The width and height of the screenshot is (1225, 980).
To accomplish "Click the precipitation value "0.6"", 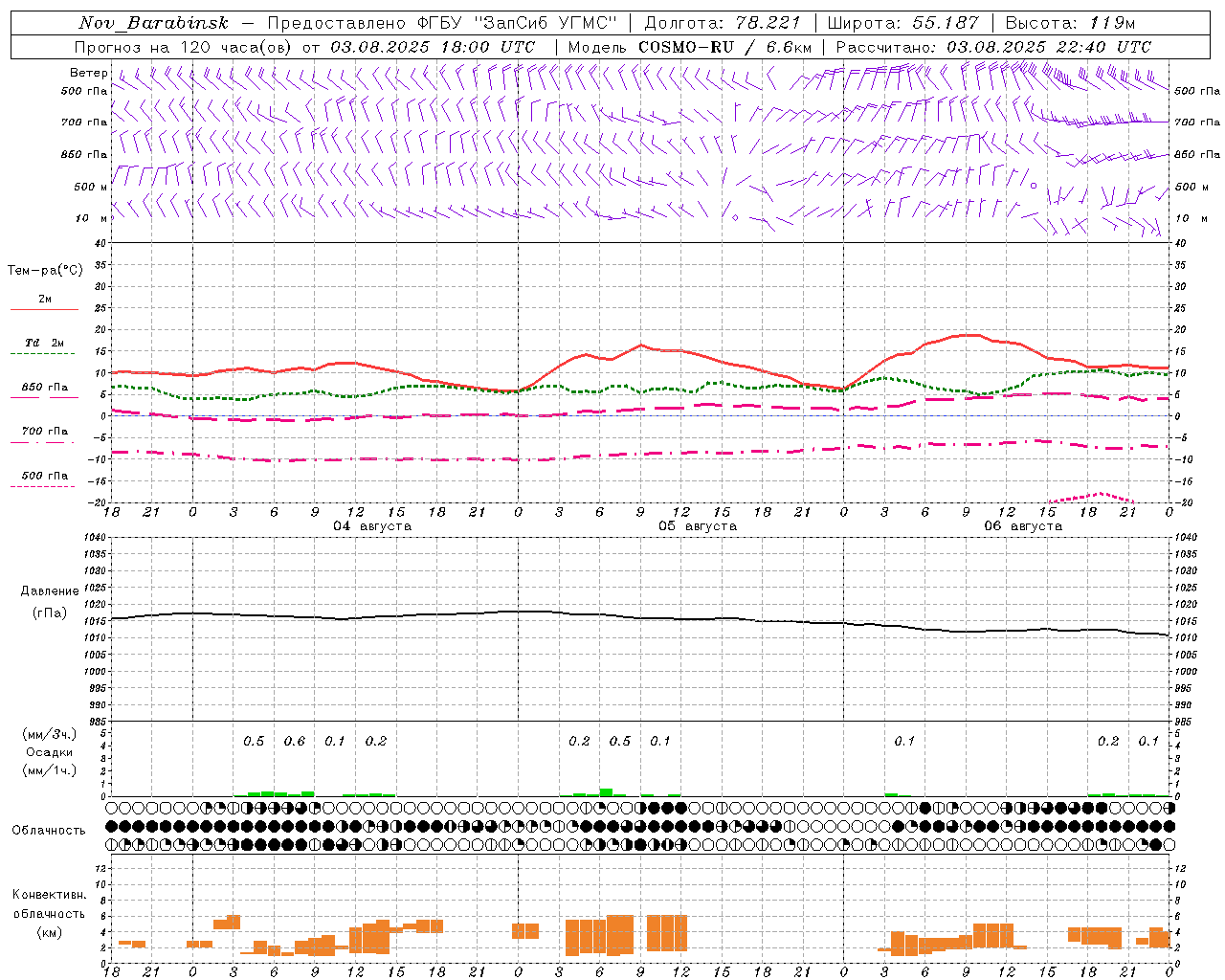I will 295,742.
